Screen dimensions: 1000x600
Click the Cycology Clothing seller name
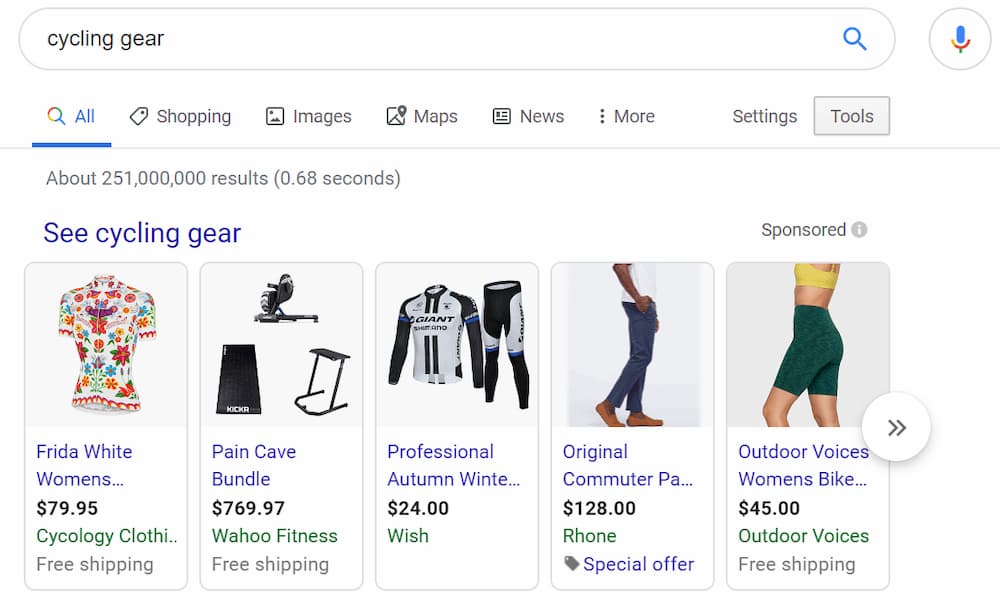[107, 536]
